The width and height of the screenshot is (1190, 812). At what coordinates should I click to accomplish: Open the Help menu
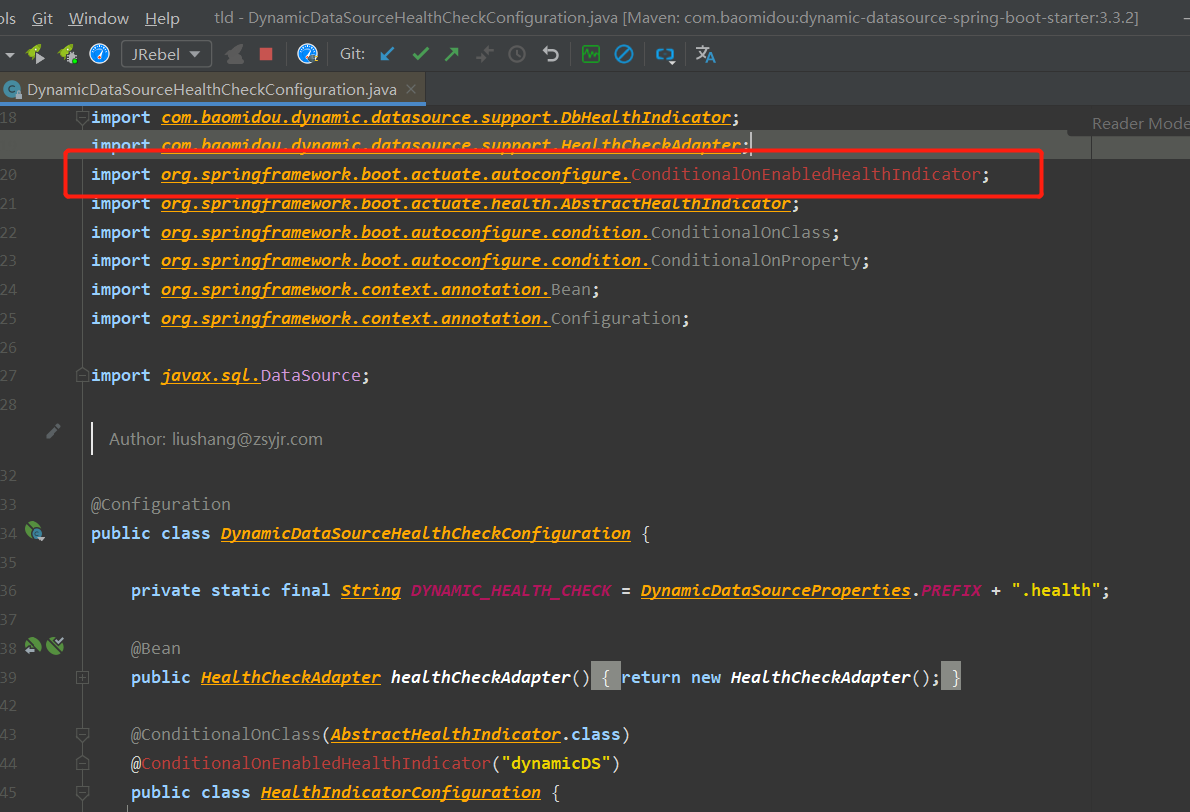[x=163, y=17]
